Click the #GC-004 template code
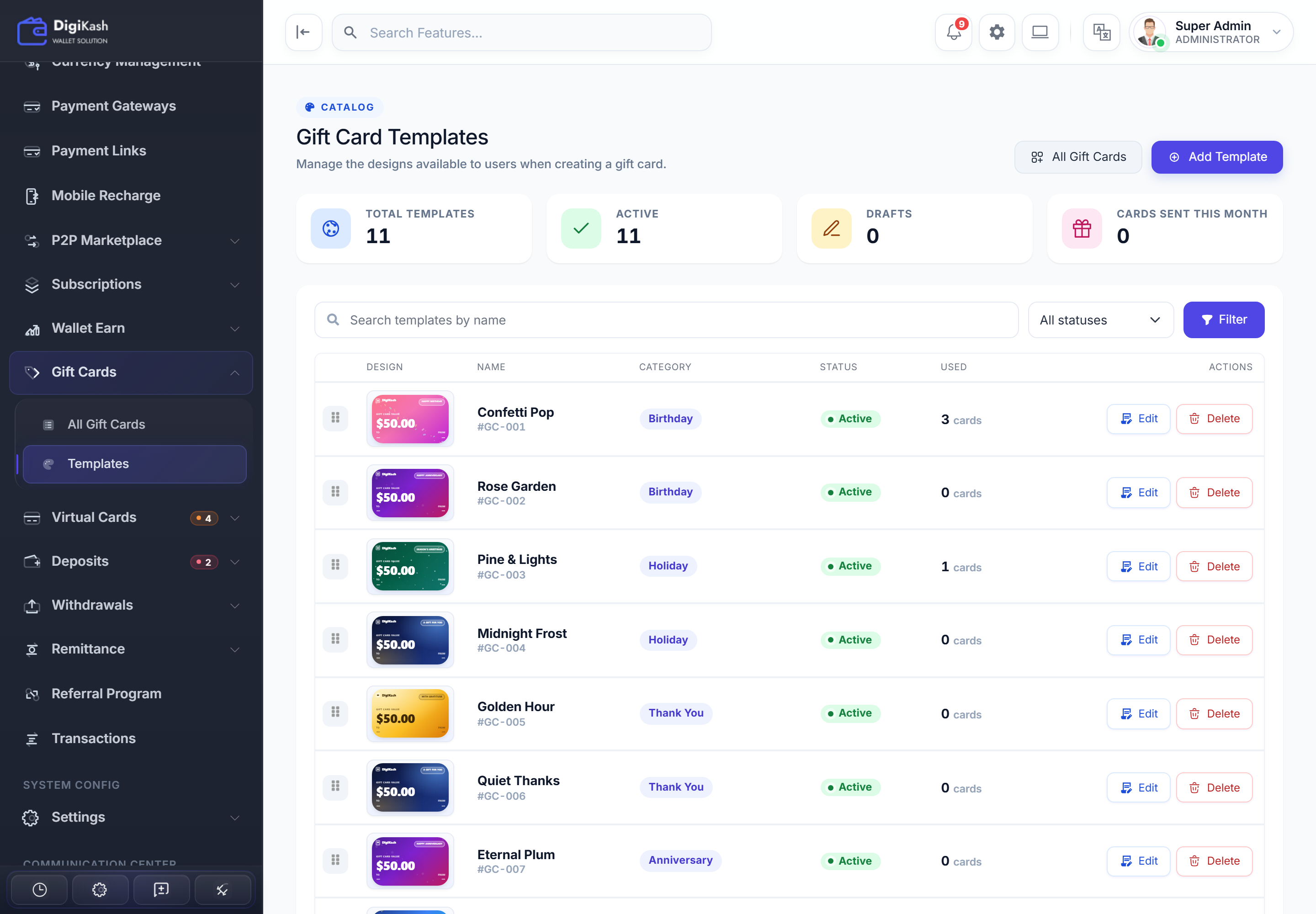 [501, 648]
